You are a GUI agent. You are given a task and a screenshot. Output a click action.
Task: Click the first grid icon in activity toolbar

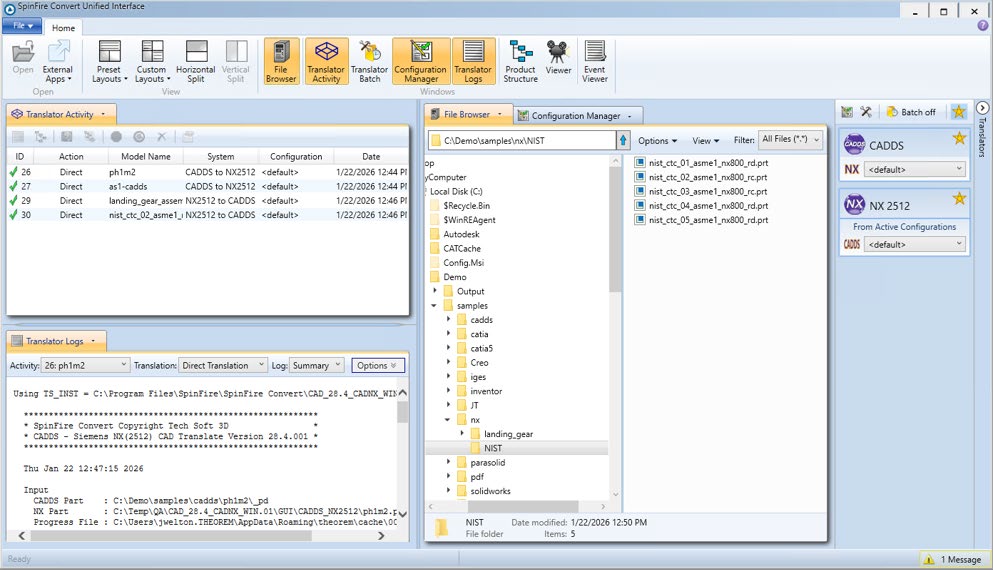point(18,136)
